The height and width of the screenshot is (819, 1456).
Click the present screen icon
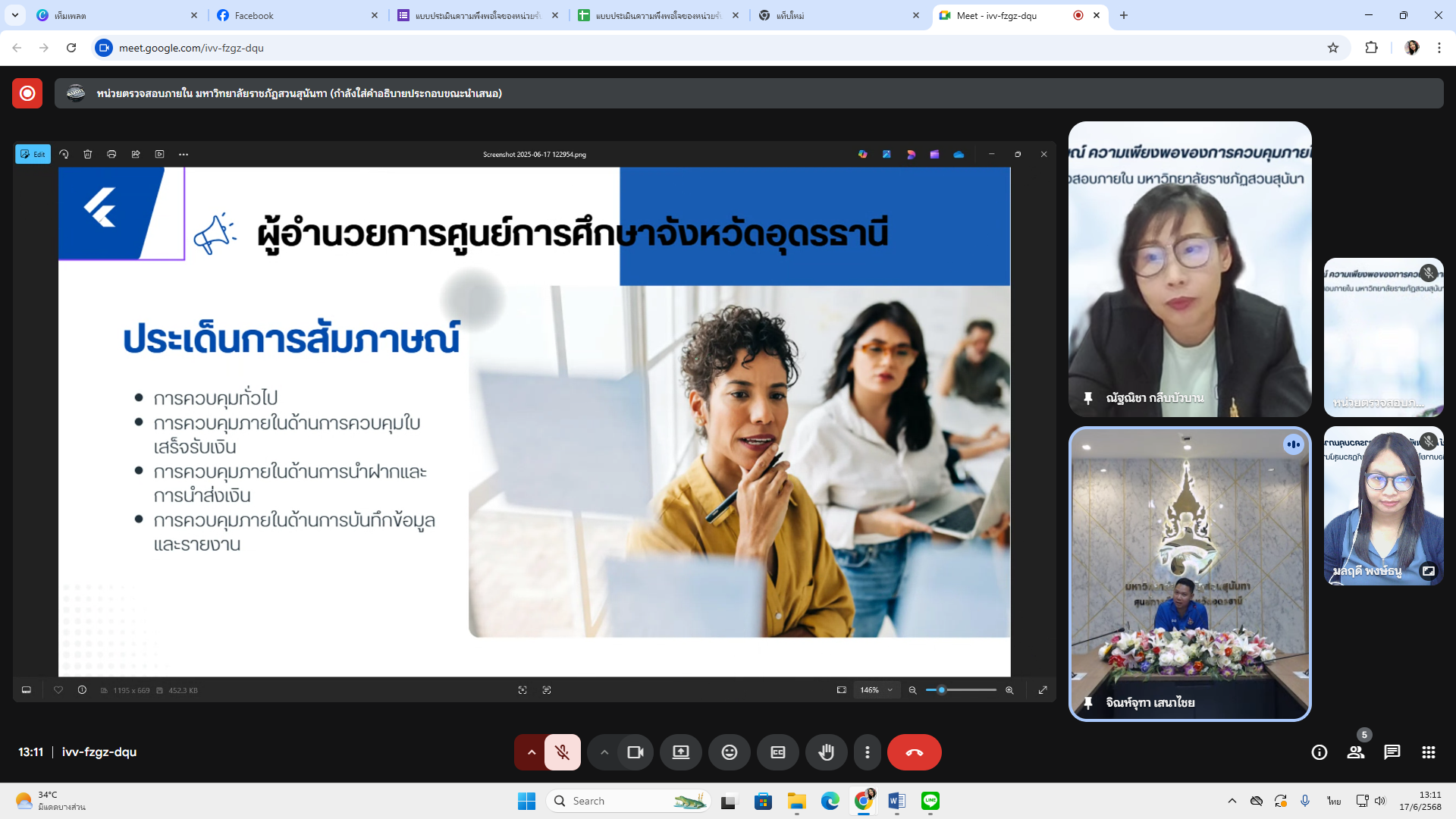tap(680, 752)
